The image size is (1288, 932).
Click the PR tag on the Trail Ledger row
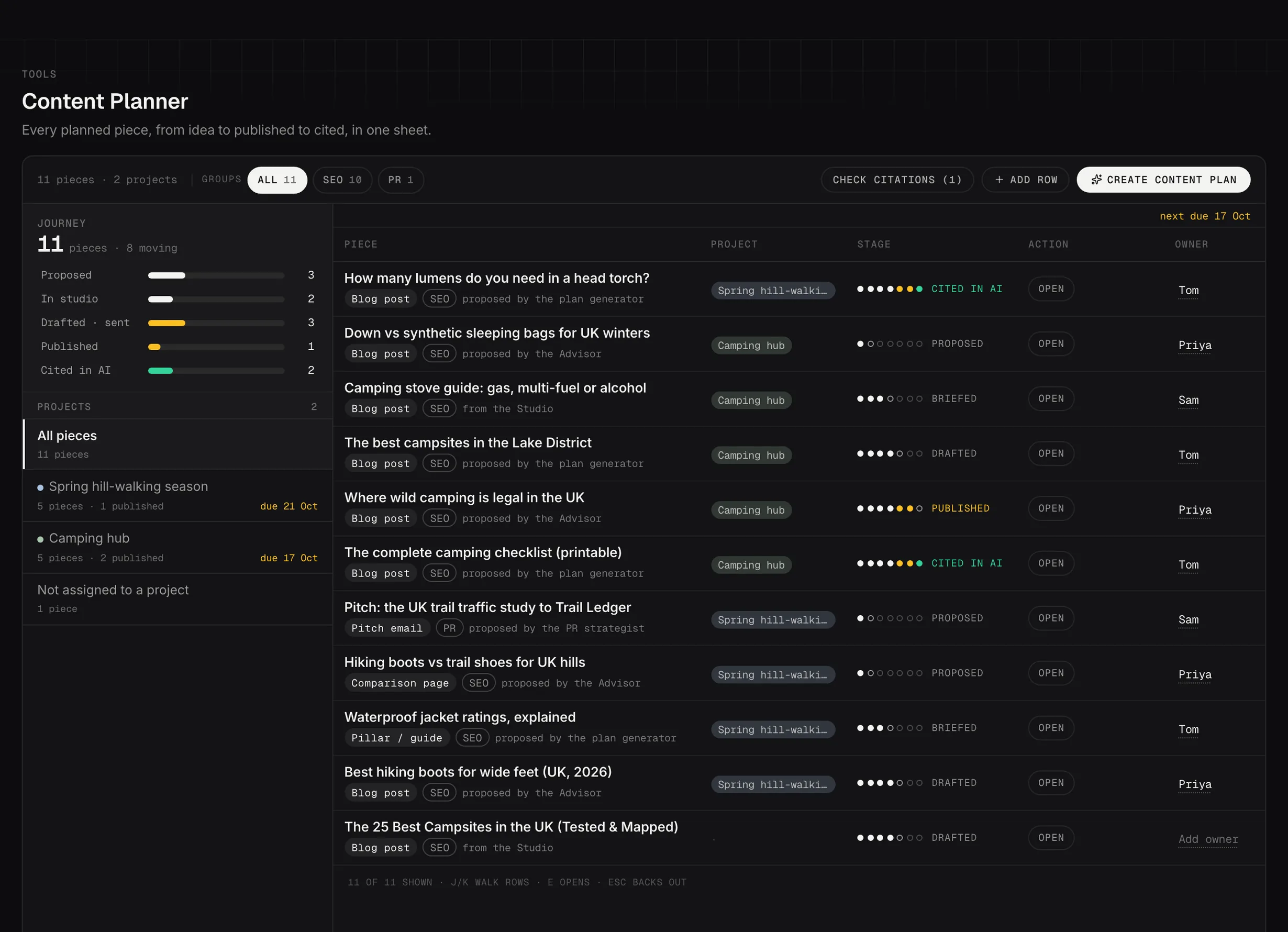coord(449,628)
